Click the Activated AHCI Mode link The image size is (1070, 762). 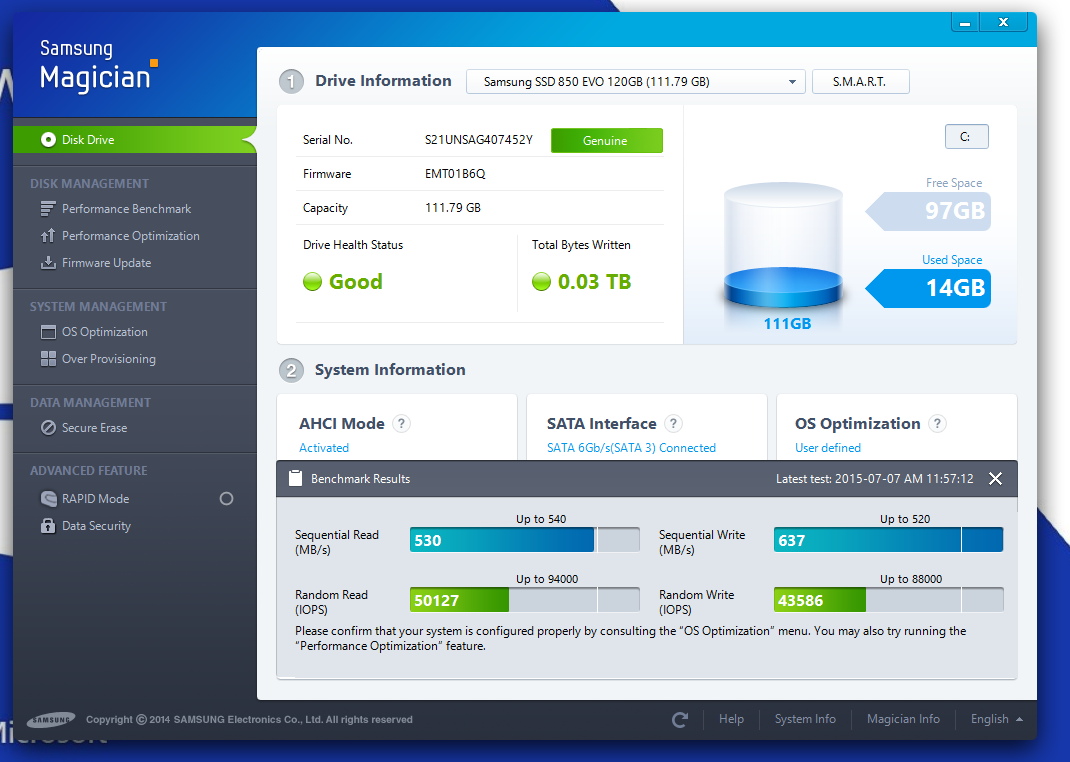(324, 448)
